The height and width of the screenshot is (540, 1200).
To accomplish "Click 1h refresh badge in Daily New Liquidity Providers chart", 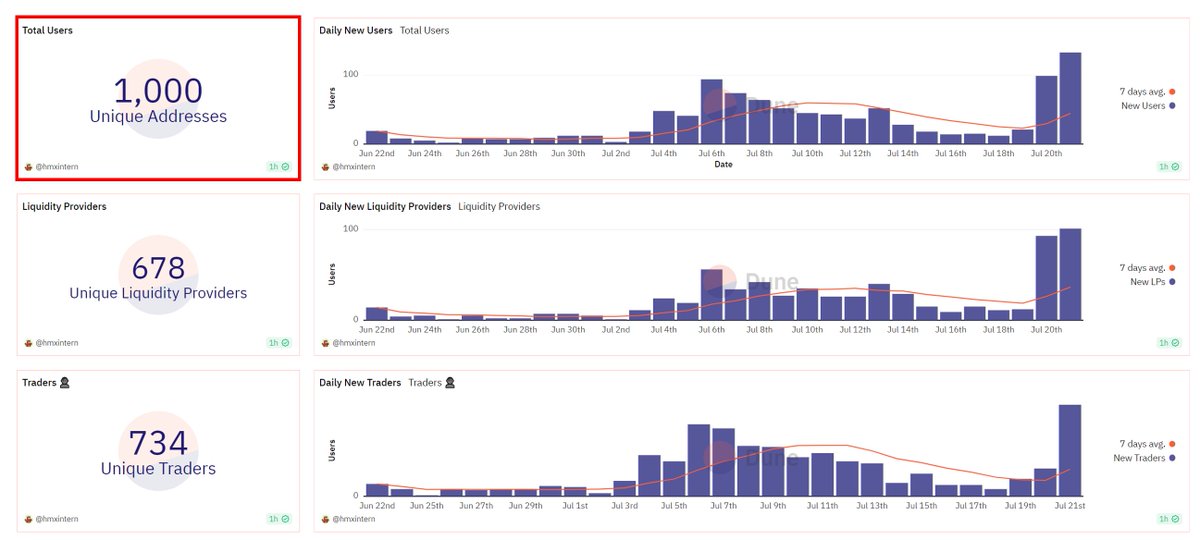I will [x=1171, y=343].
